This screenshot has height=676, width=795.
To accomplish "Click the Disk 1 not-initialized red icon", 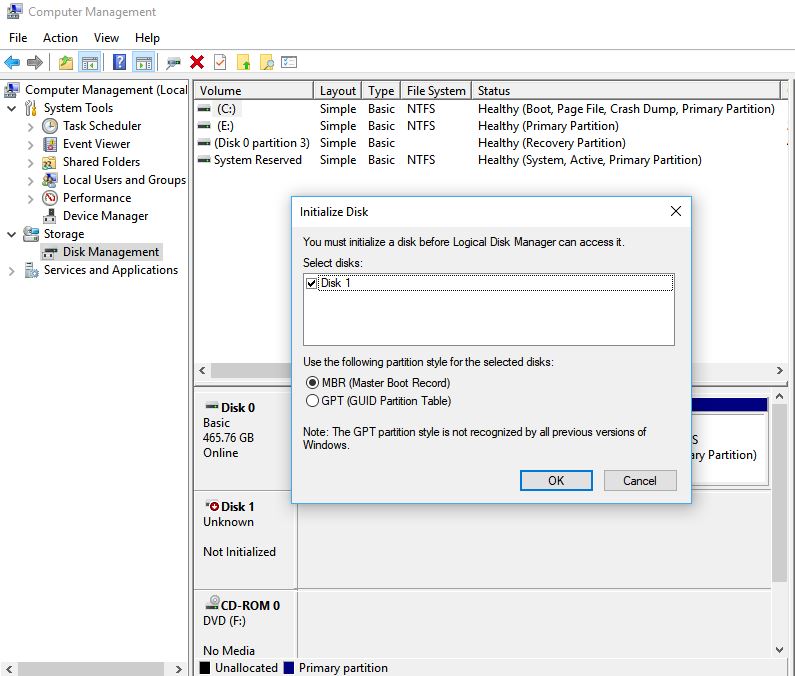I will pyautogui.click(x=212, y=506).
